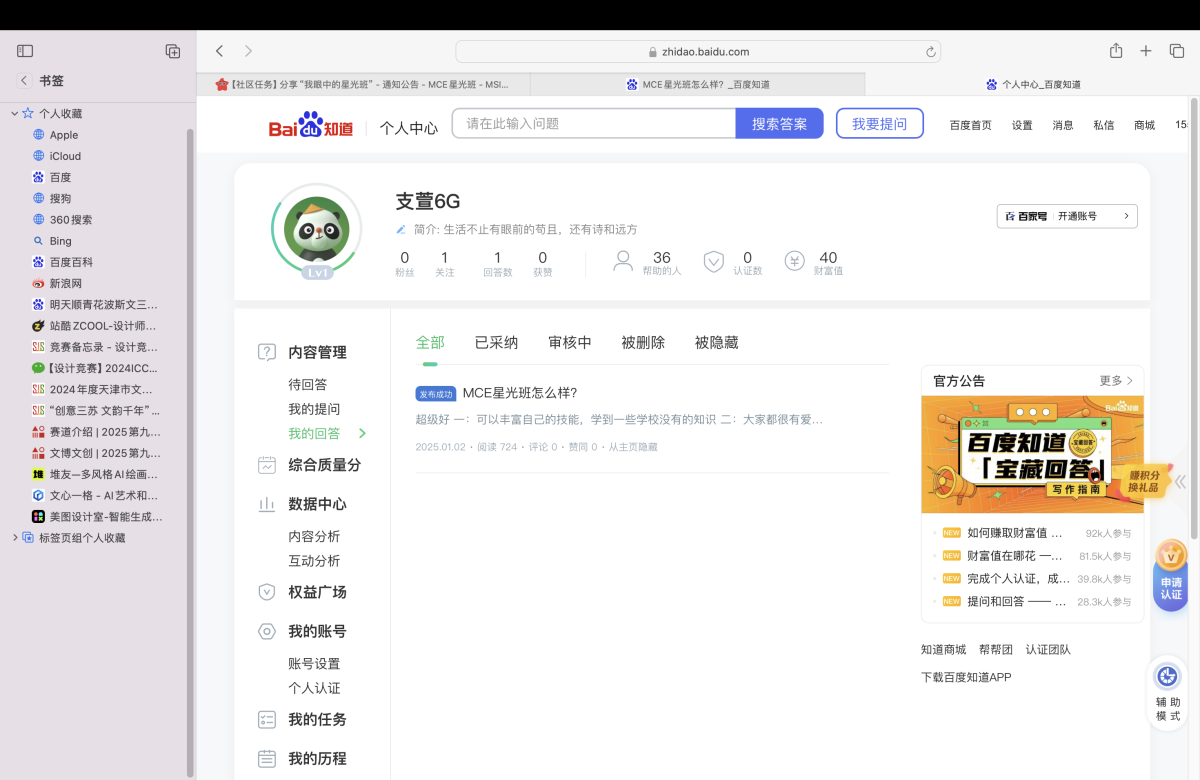Switch to the 审核中 tab
Viewport: 1200px width, 780px height.
(570, 342)
